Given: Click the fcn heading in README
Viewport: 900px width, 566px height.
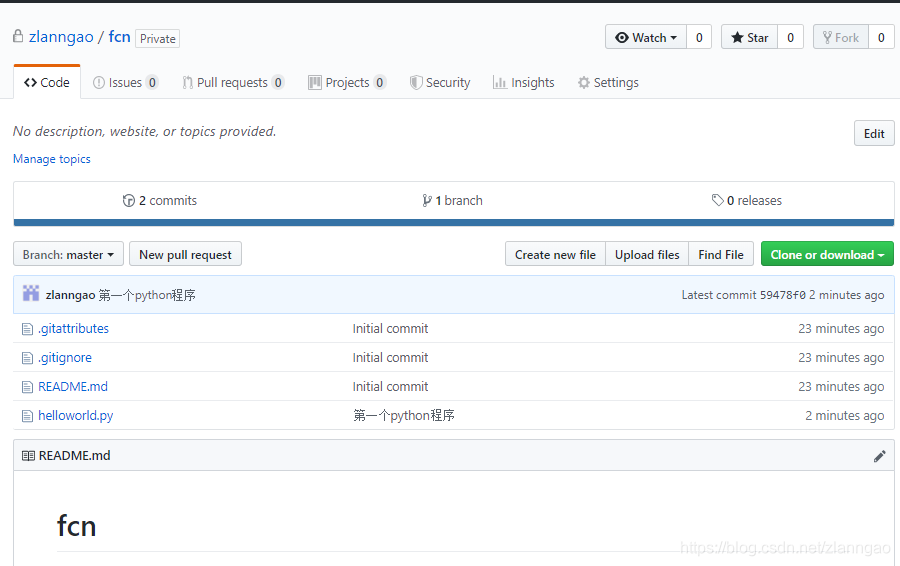Looking at the screenshot, I should click(x=76, y=526).
